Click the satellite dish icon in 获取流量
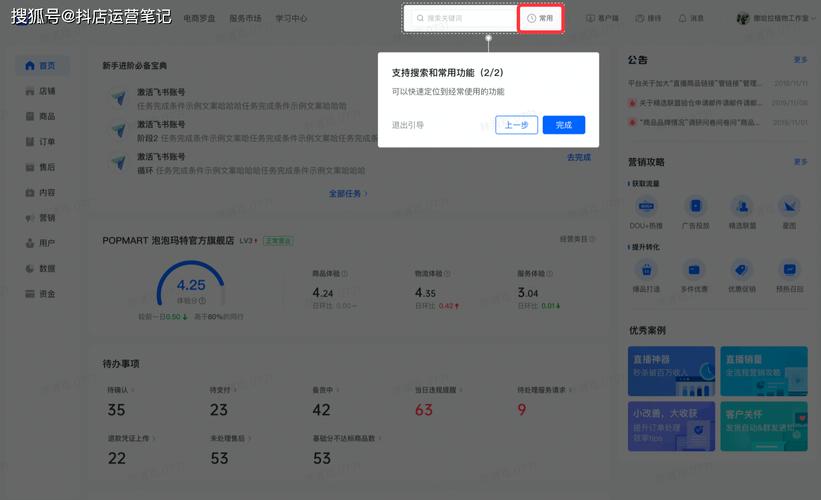 click(789, 206)
